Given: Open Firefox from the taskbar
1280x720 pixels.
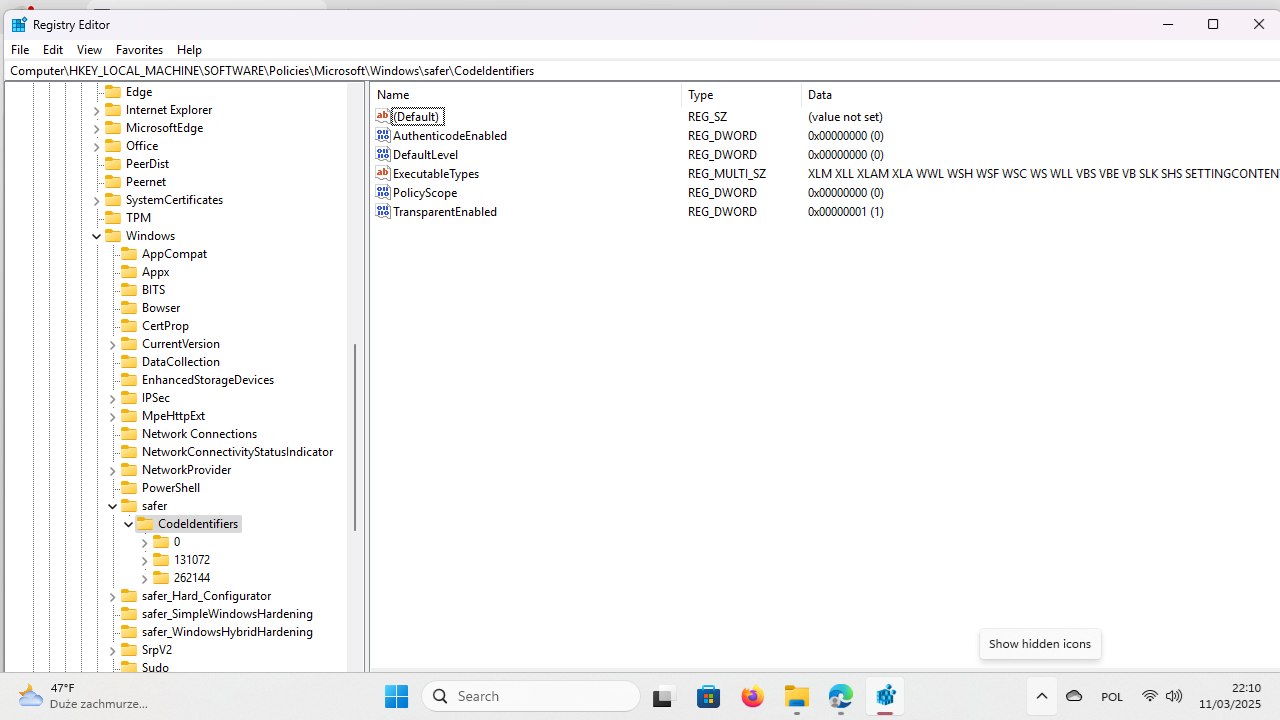Looking at the screenshot, I should tap(752, 696).
